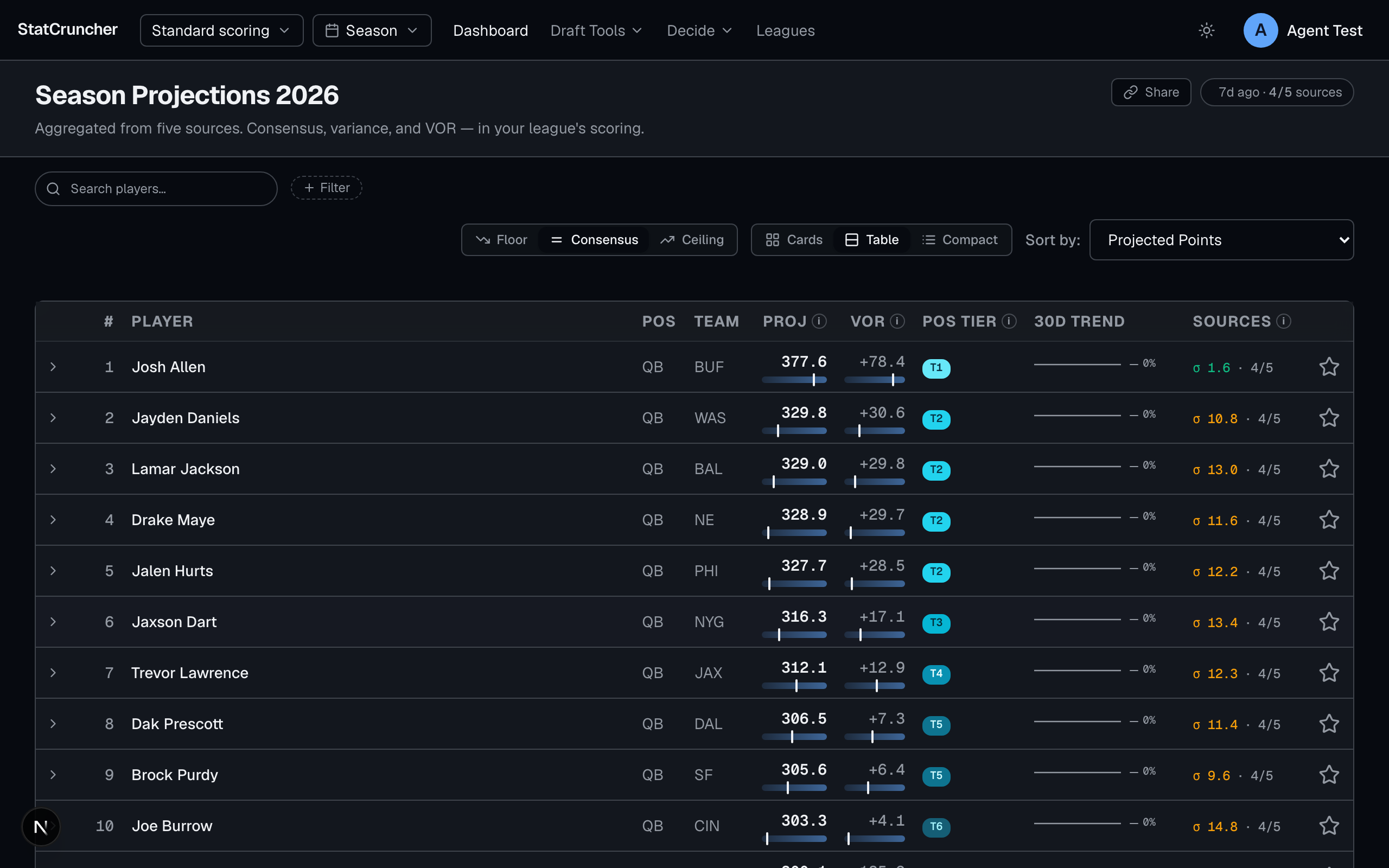Click the T1 tier badge for Josh Allen
The width and height of the screenshot is (1389, 868).
click(936, 368)
